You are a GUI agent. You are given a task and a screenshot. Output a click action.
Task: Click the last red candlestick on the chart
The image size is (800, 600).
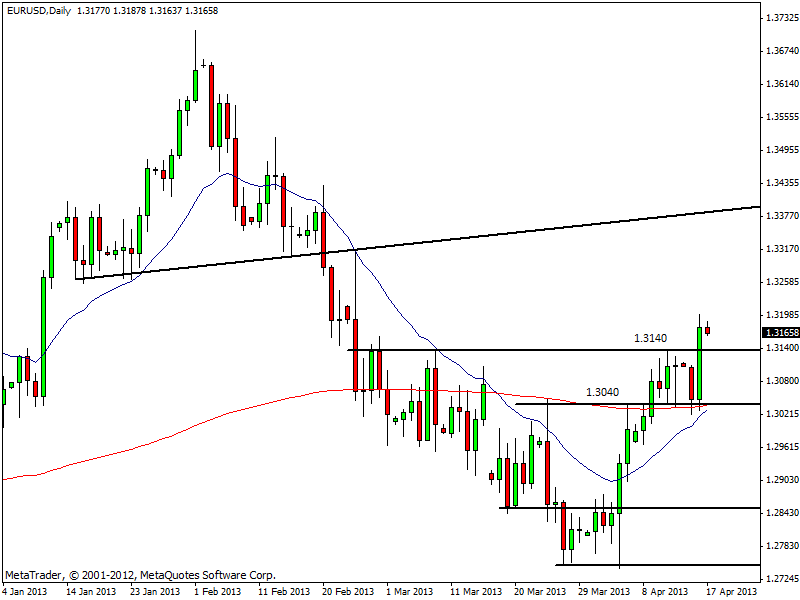pos(707,329)
